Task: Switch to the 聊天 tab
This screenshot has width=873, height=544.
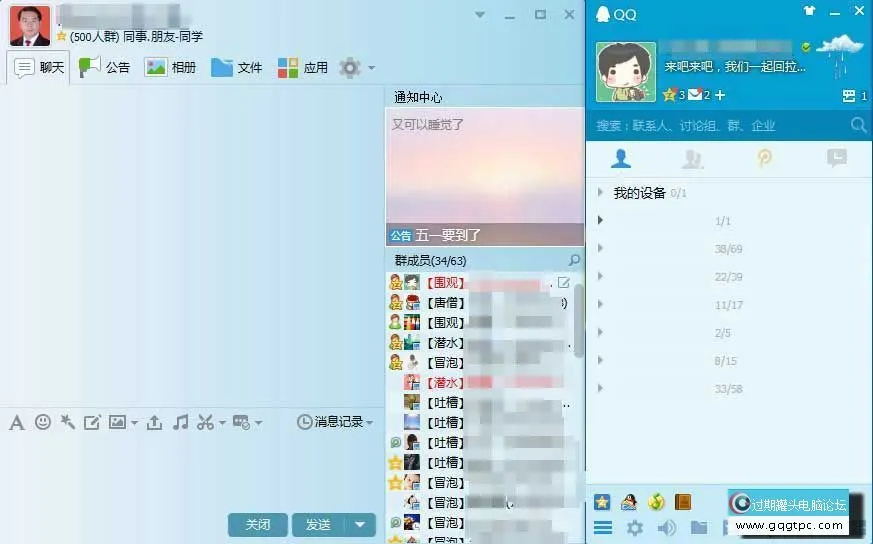Action: [38, 67]
